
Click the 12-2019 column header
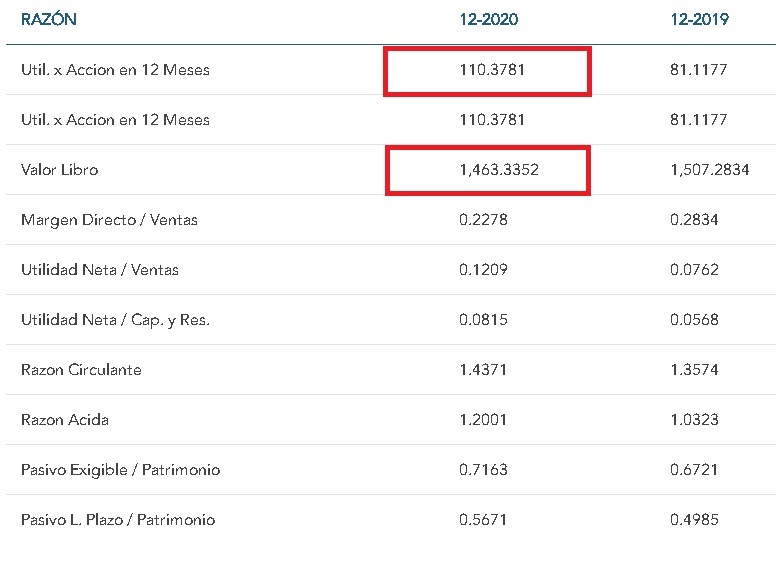699,20
